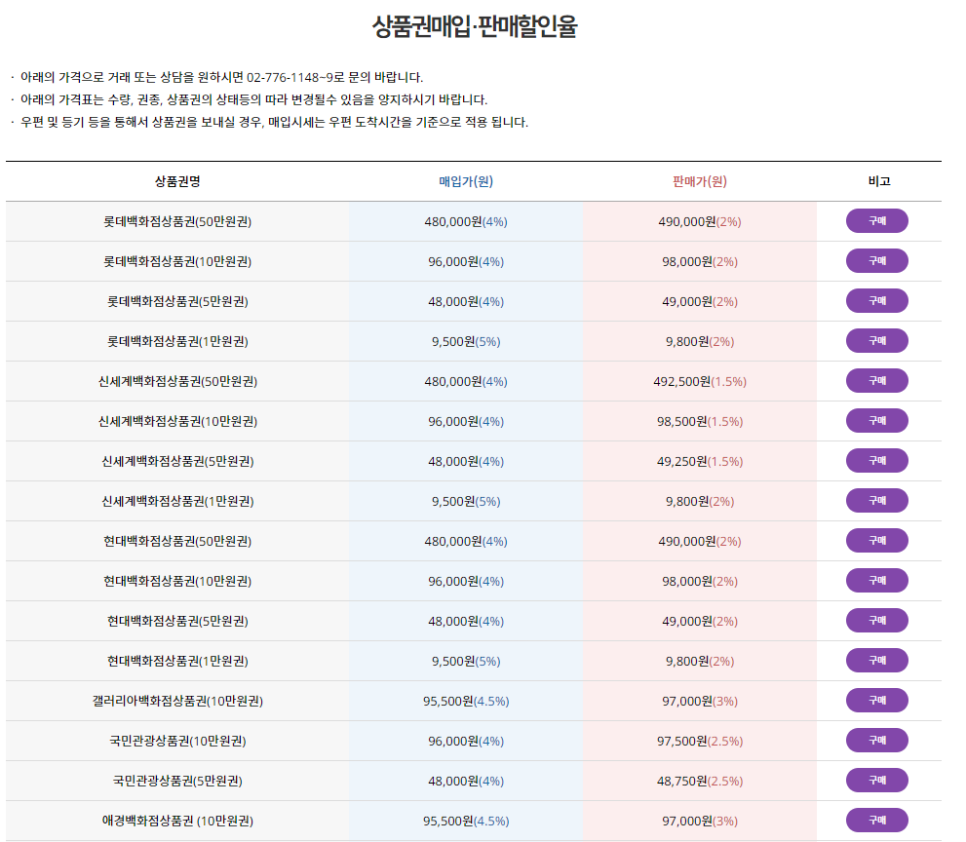The image size is (966, 842).
Task: Click 98,500원(1.5%) sale price cell
Action: click(x=700, y=422)
